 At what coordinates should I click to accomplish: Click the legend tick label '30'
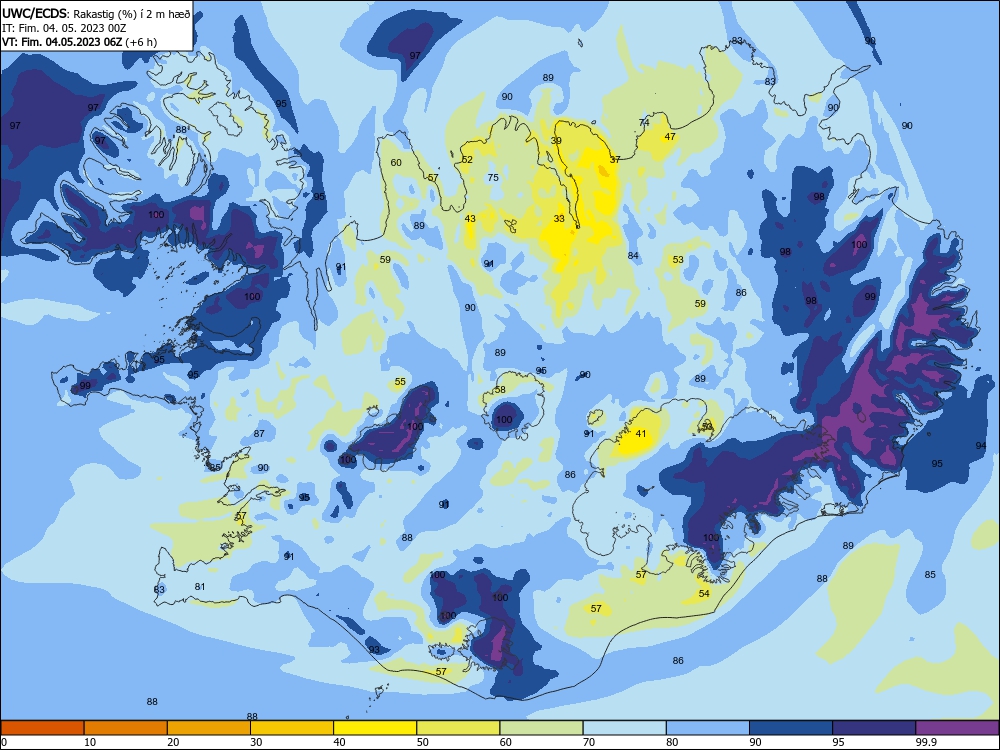[x=256, y=742]
